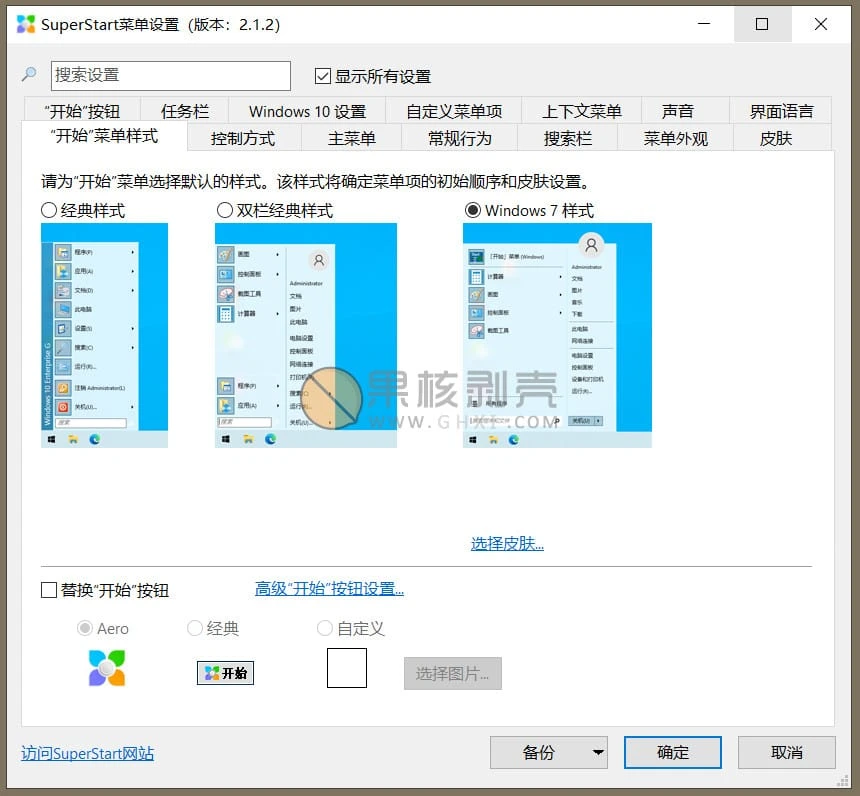Choose the Aero radio button
This screenshot has width=860, height=796.
tap(84, 628)
